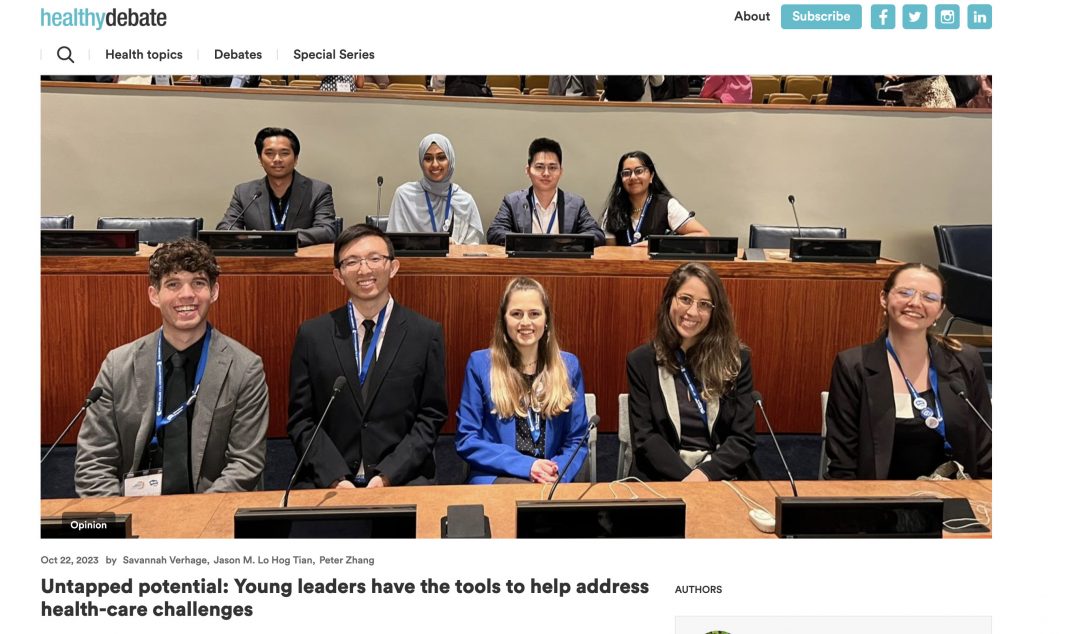
Task: Expand the Health topics menu
Action: pyautogui.click(x=144, y=54)
